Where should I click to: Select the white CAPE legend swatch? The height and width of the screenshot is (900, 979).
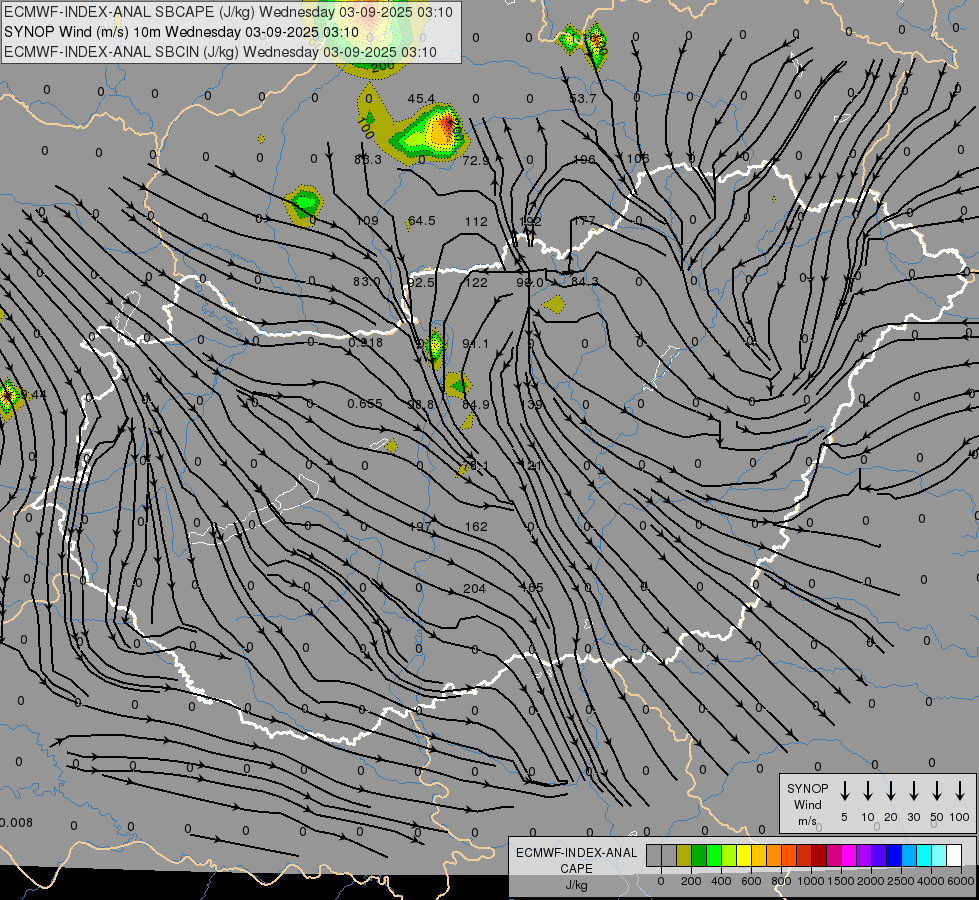coord(953,855)
